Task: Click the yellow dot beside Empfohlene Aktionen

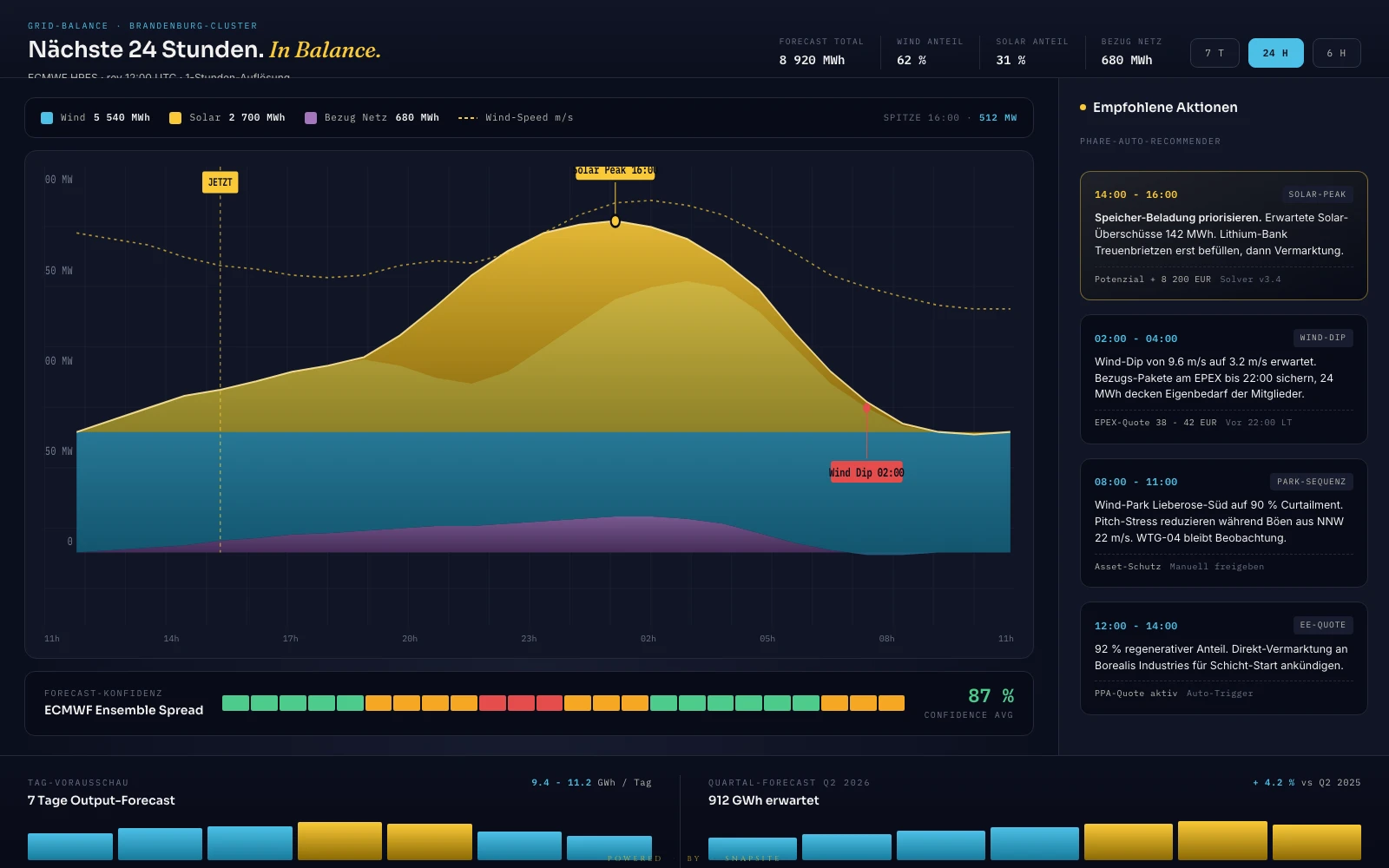Action: coord(1083,108)
